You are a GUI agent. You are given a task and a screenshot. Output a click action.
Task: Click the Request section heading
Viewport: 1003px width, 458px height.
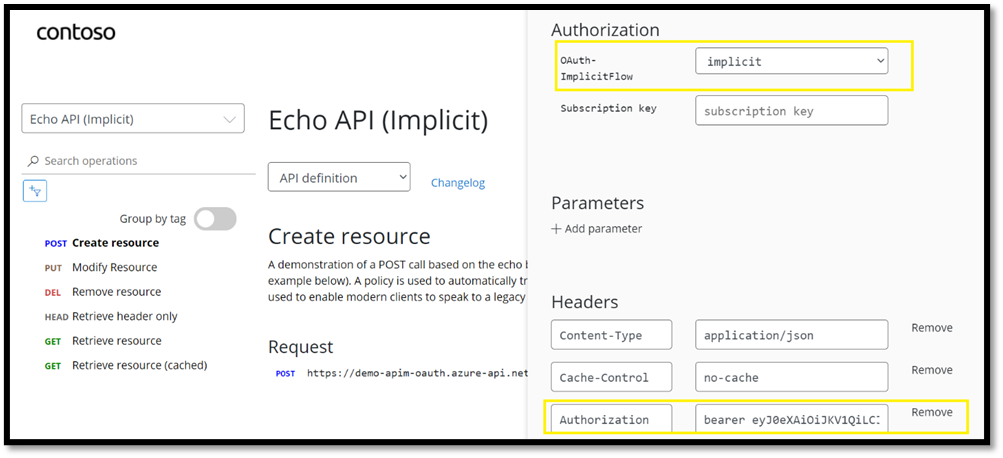[301, 347]
